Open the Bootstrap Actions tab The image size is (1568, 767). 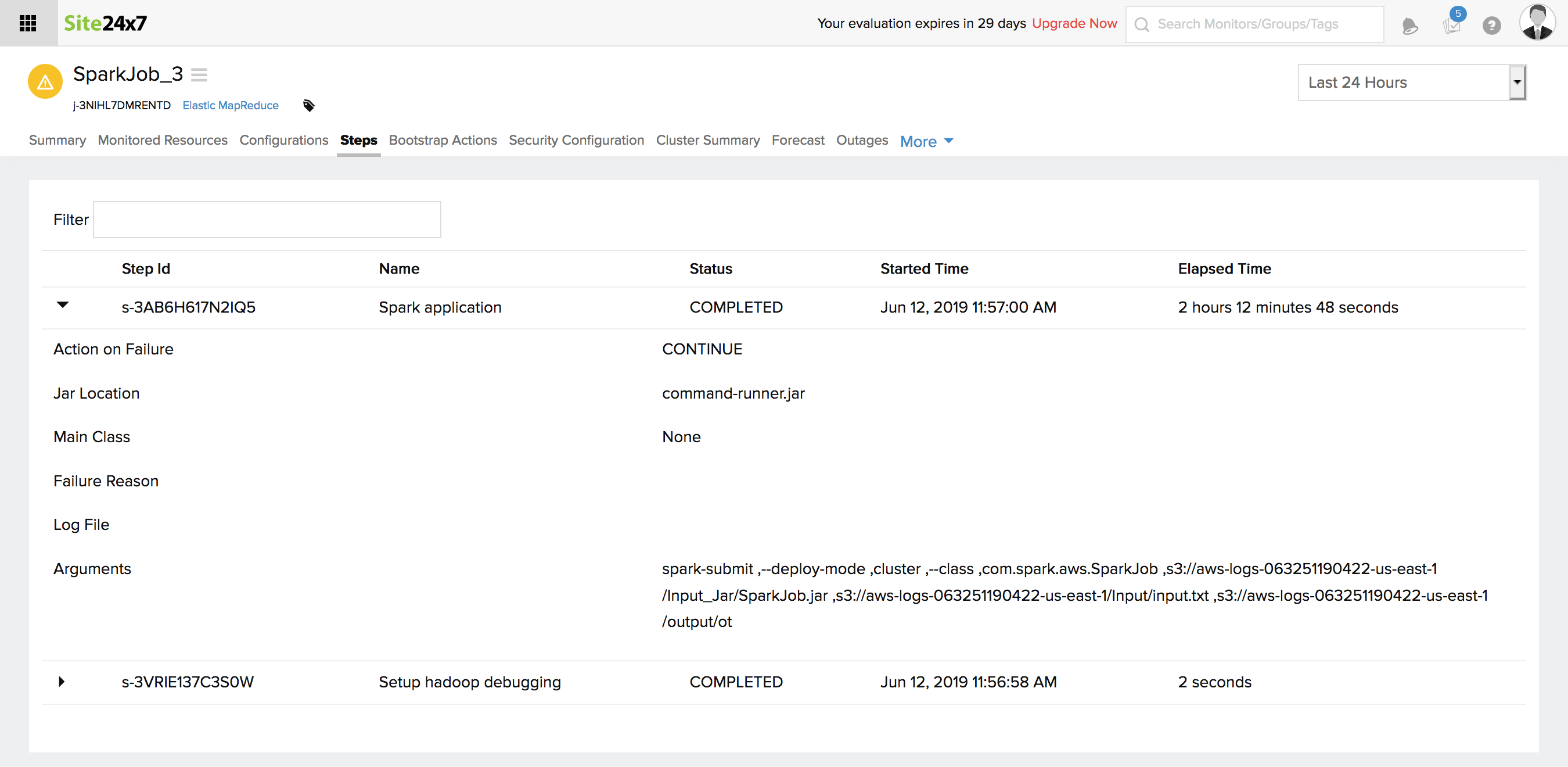coord(443,140)
